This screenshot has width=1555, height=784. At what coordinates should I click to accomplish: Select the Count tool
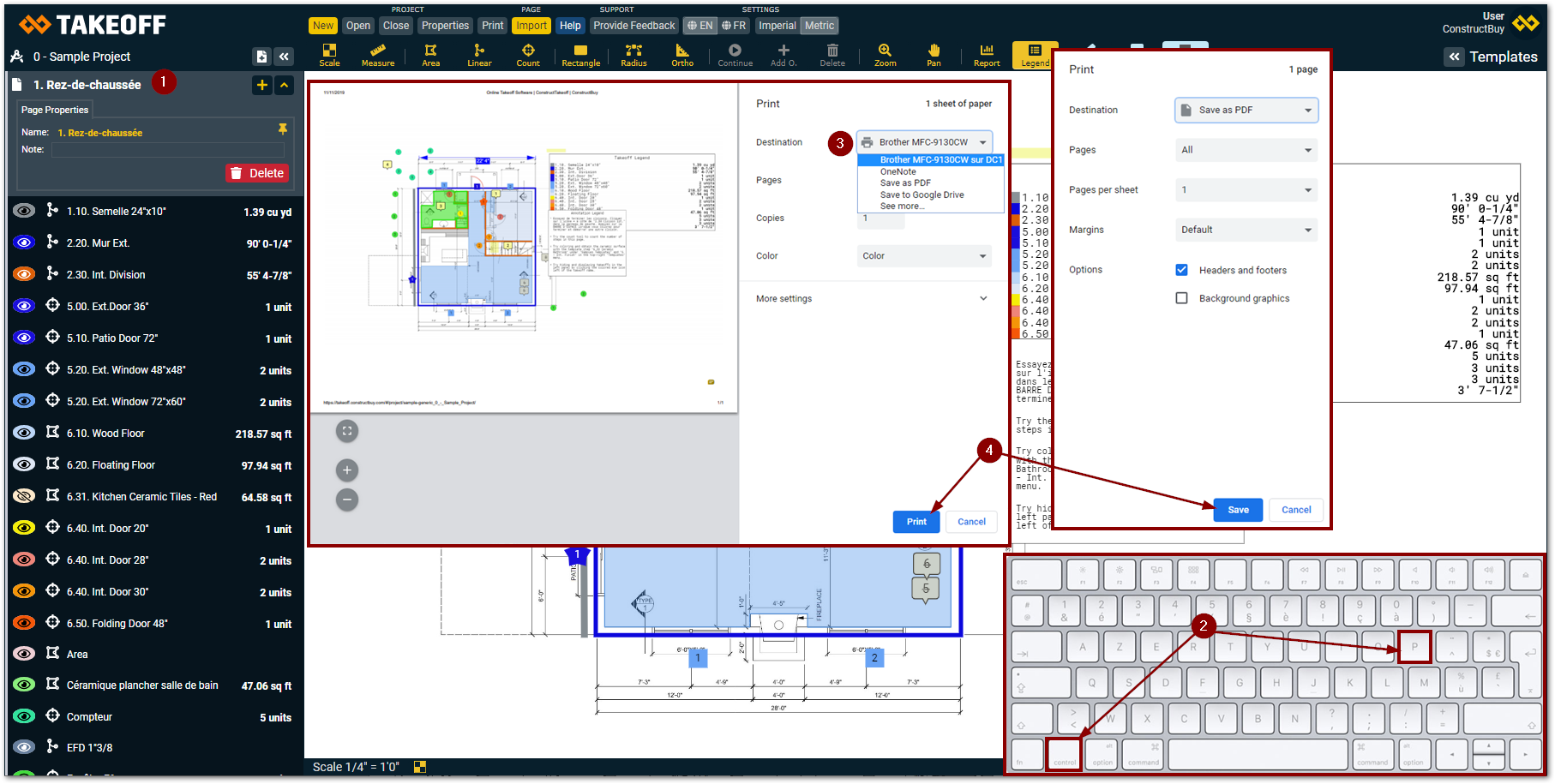coord(528,55)
